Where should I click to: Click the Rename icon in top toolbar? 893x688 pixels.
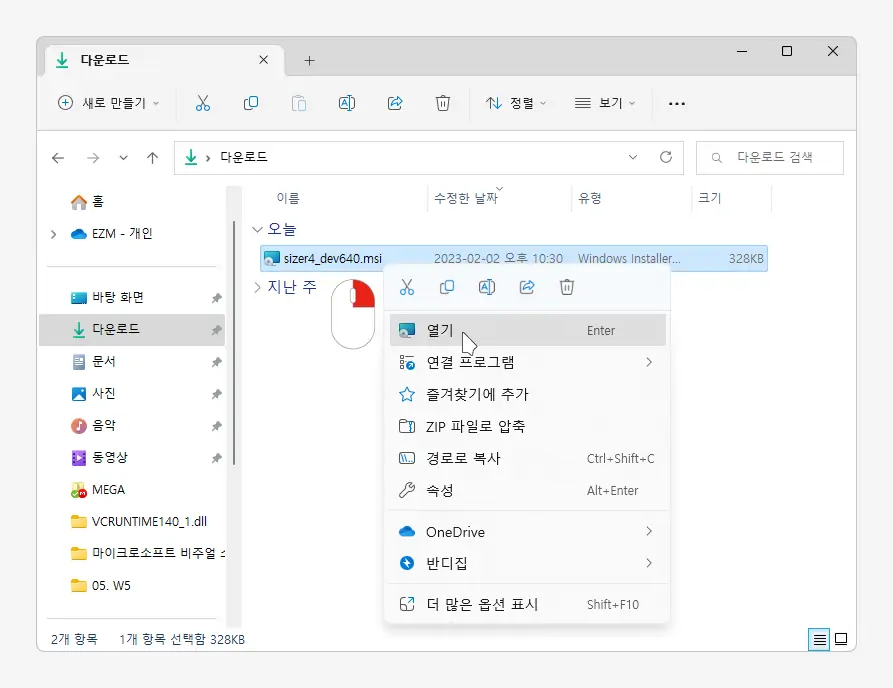click(347, 103)
